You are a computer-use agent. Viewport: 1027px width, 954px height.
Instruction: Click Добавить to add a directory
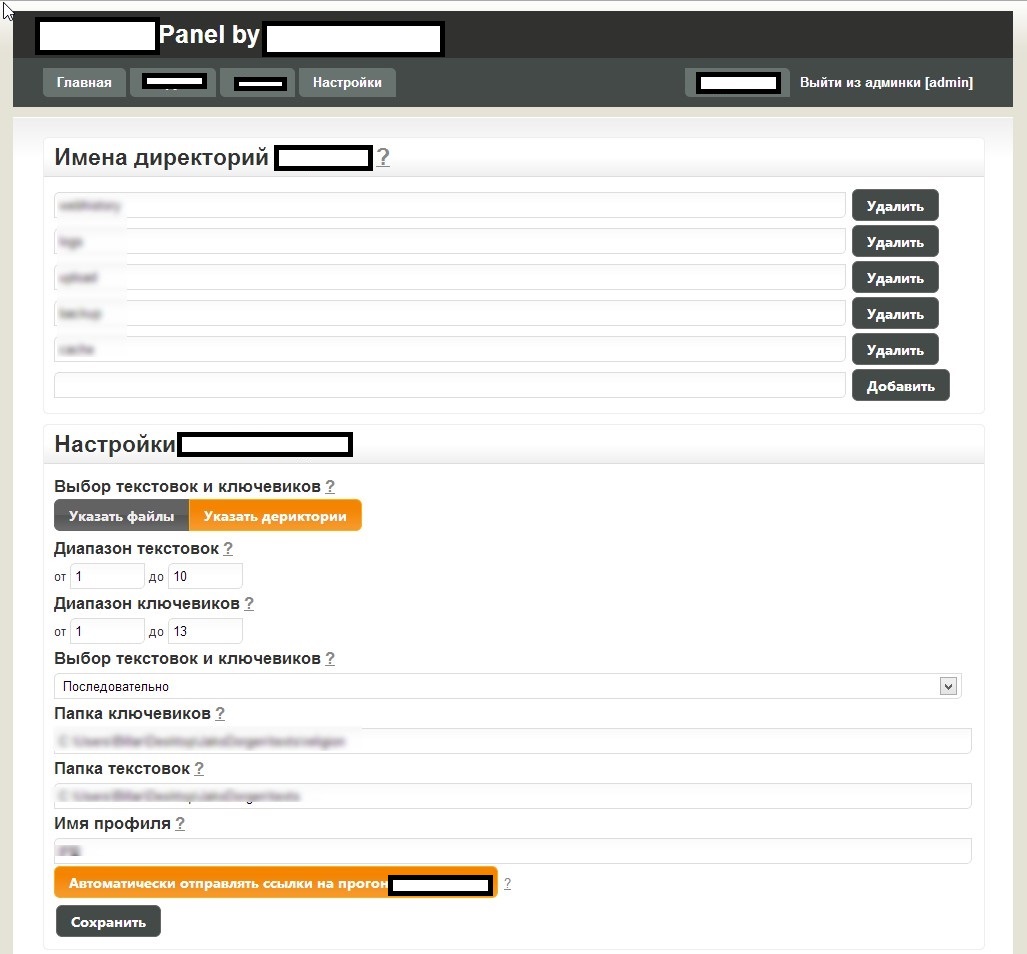[900, 386]
